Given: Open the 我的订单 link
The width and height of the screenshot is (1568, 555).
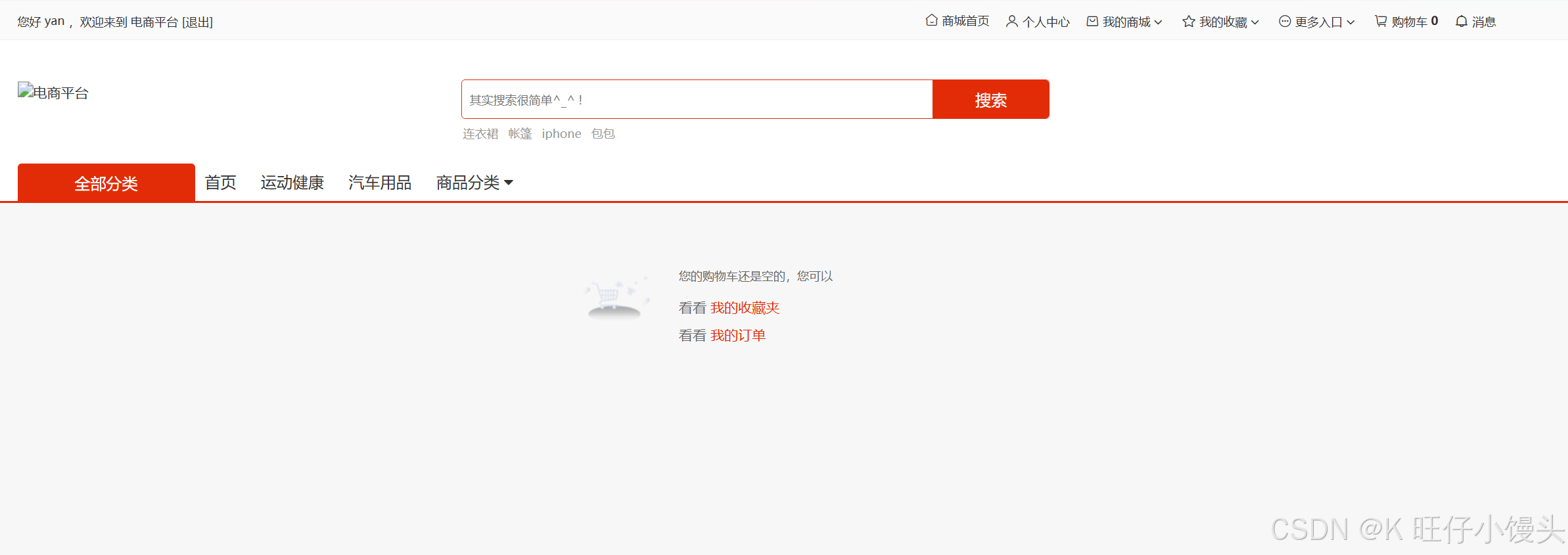Looking at the screenshot, I should [738, 336].
